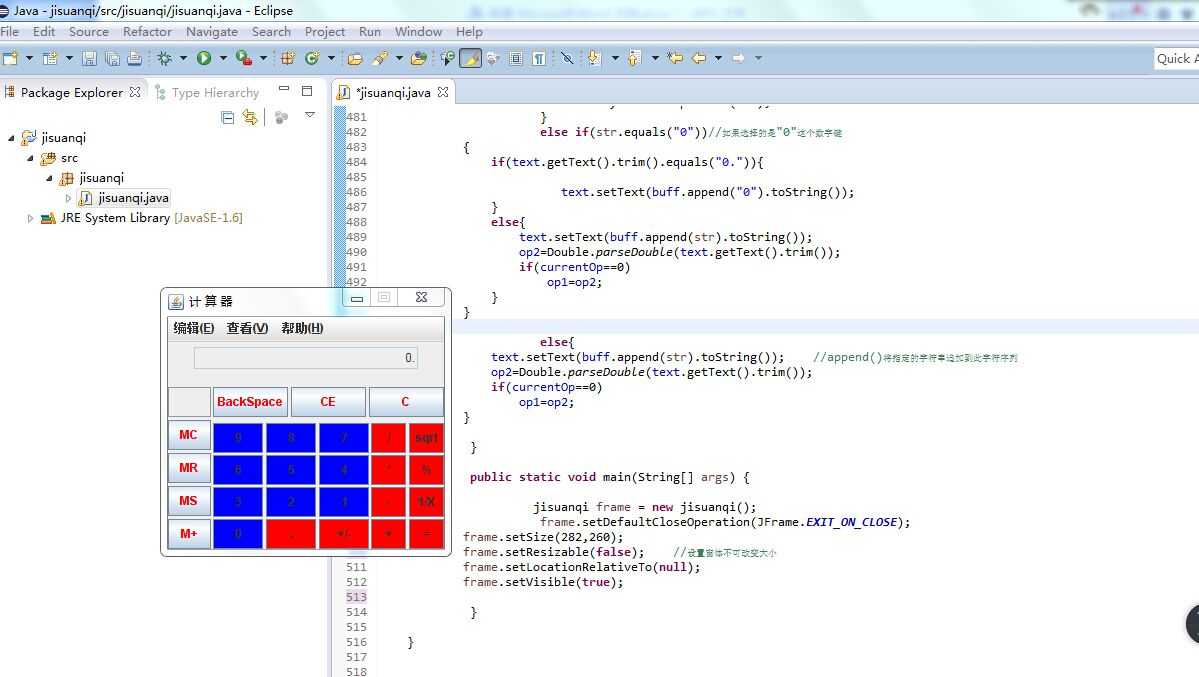Click the New file toolbar icon

[11, 58]
